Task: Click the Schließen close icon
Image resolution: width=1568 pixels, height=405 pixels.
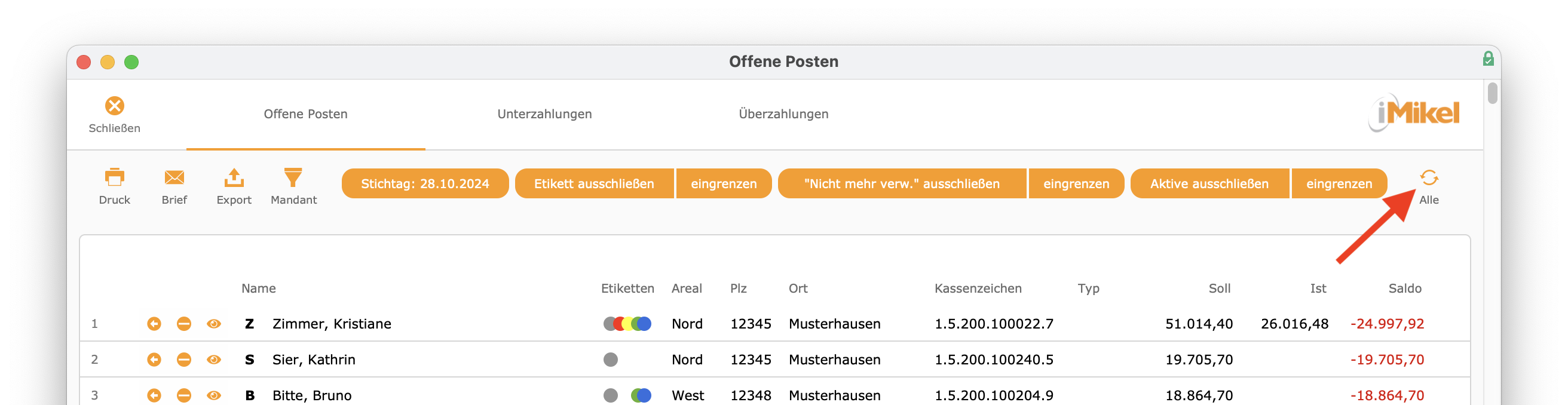Action: click(115, 106)
